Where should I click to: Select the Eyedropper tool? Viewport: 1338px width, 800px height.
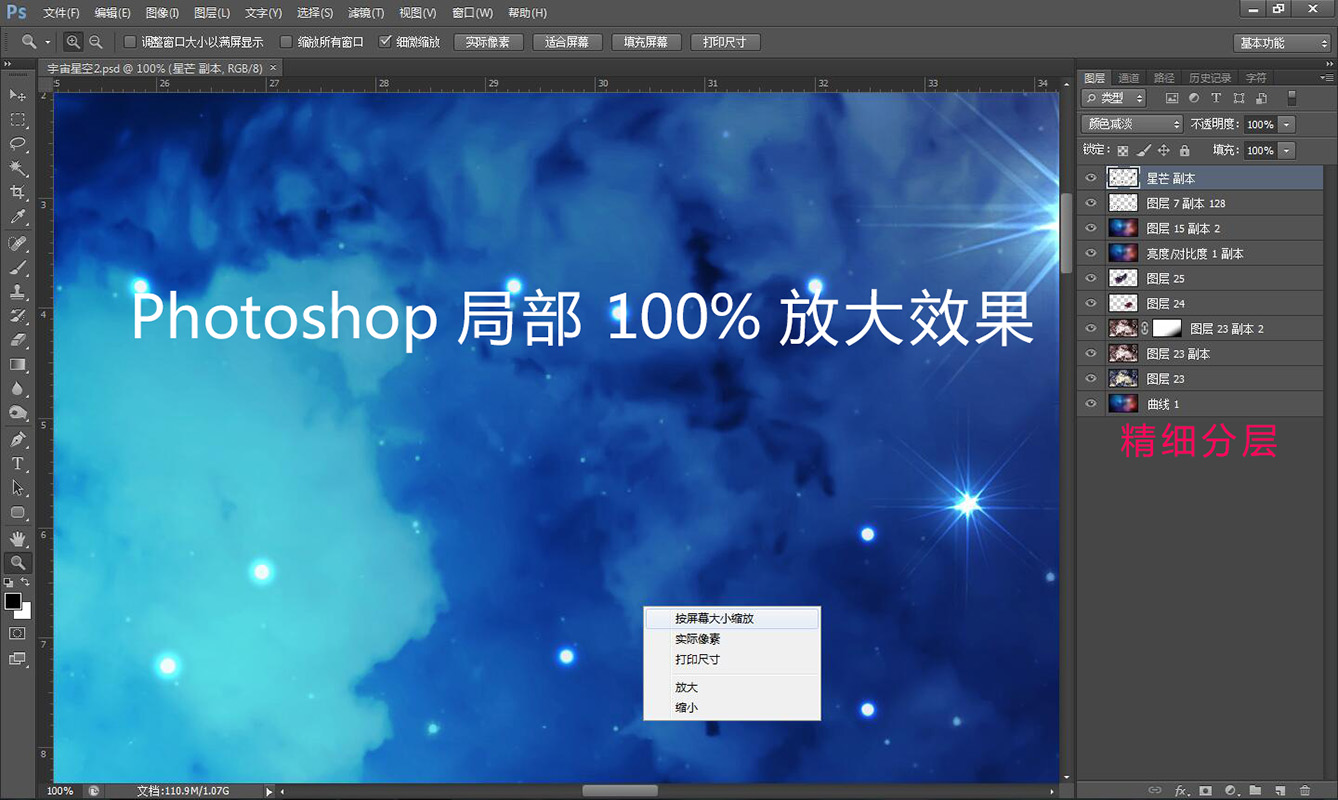(17, 217)
